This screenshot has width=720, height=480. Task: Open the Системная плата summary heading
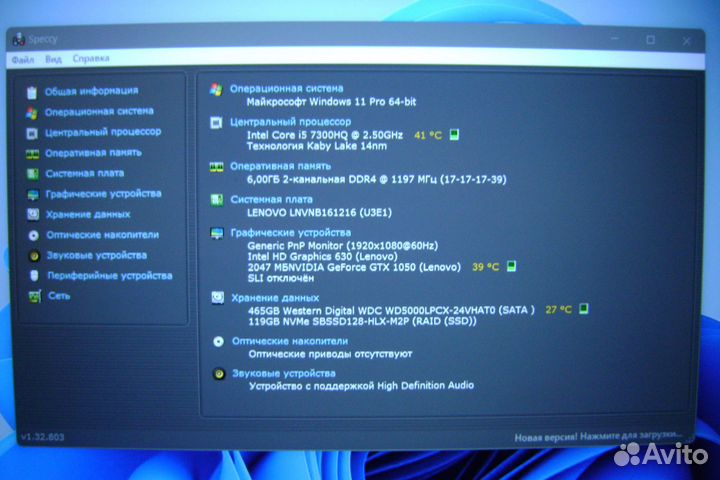[271, 199]
